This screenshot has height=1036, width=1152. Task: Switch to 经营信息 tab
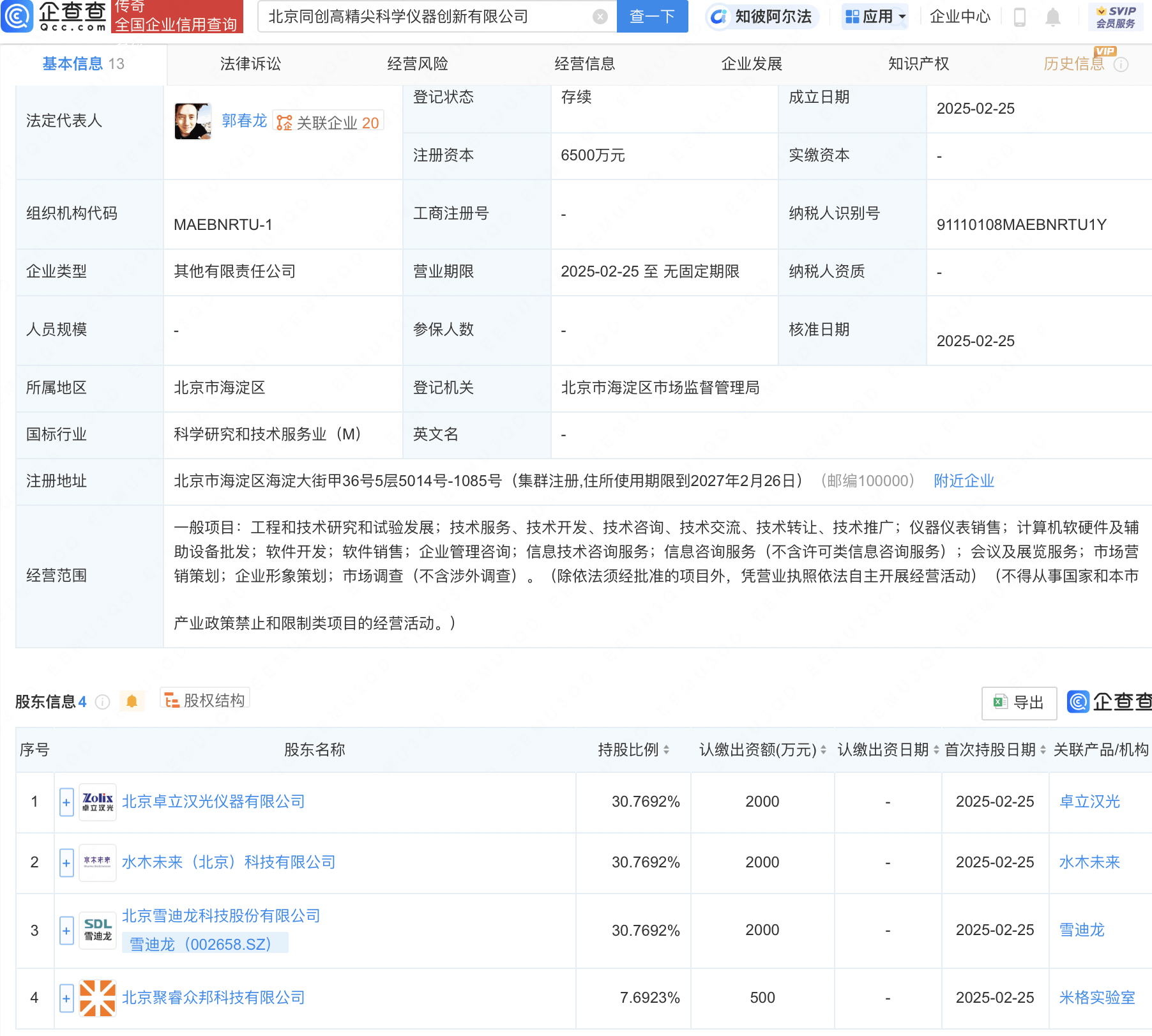(x=585, y=64)
